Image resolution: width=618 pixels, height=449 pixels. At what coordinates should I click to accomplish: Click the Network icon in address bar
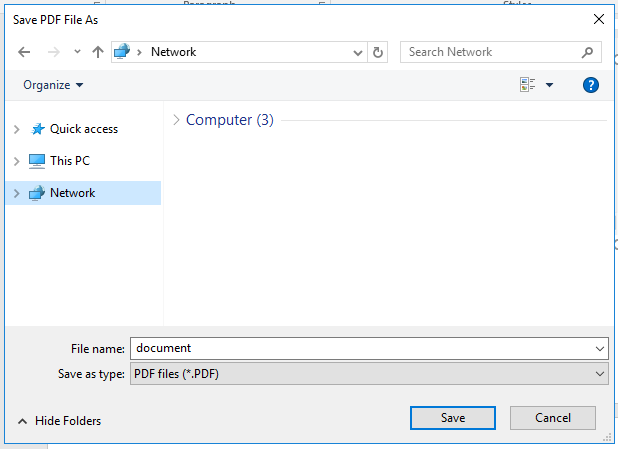click(123, 52)
